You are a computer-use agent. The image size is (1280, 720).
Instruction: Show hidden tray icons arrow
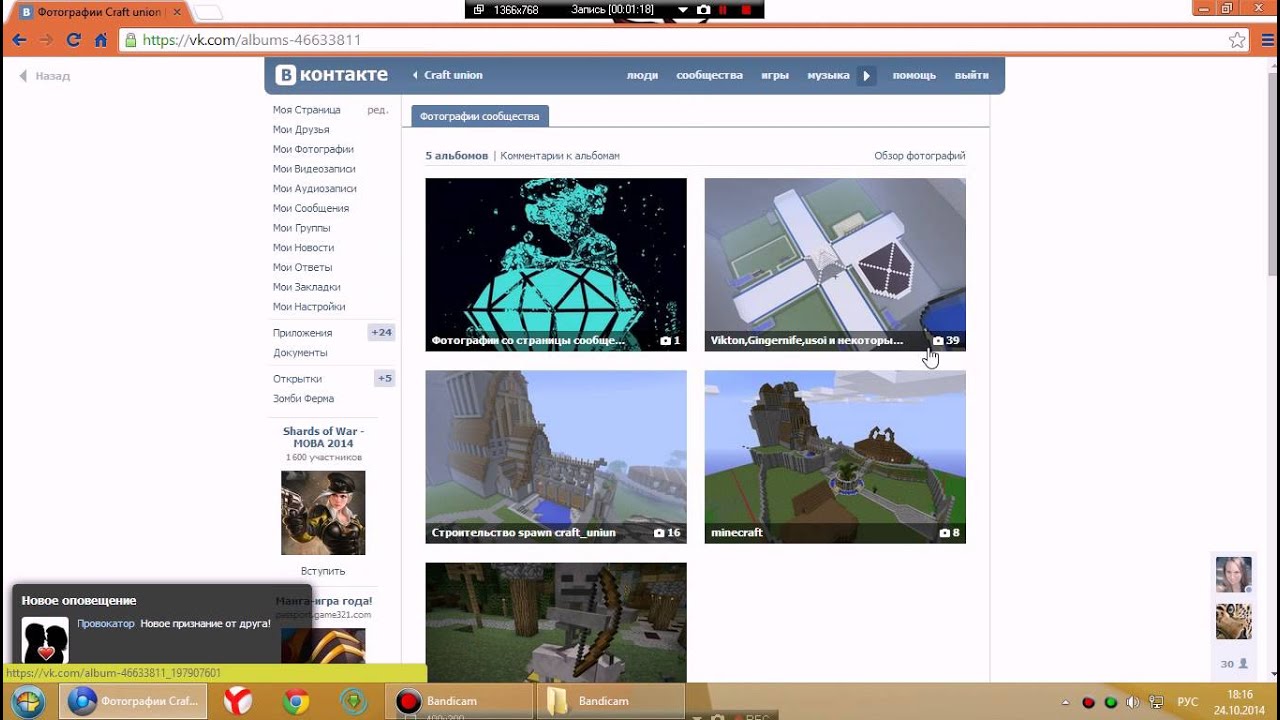click(x=1065, y=702)
